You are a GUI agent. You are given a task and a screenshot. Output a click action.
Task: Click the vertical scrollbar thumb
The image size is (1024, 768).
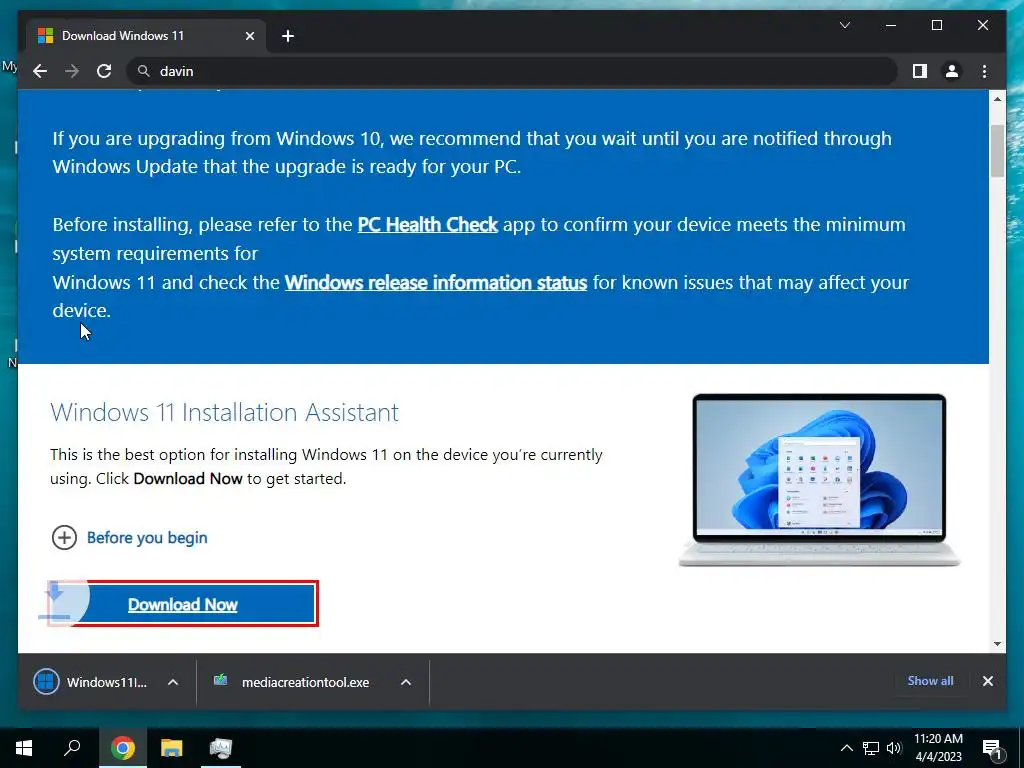pos(997,151)
